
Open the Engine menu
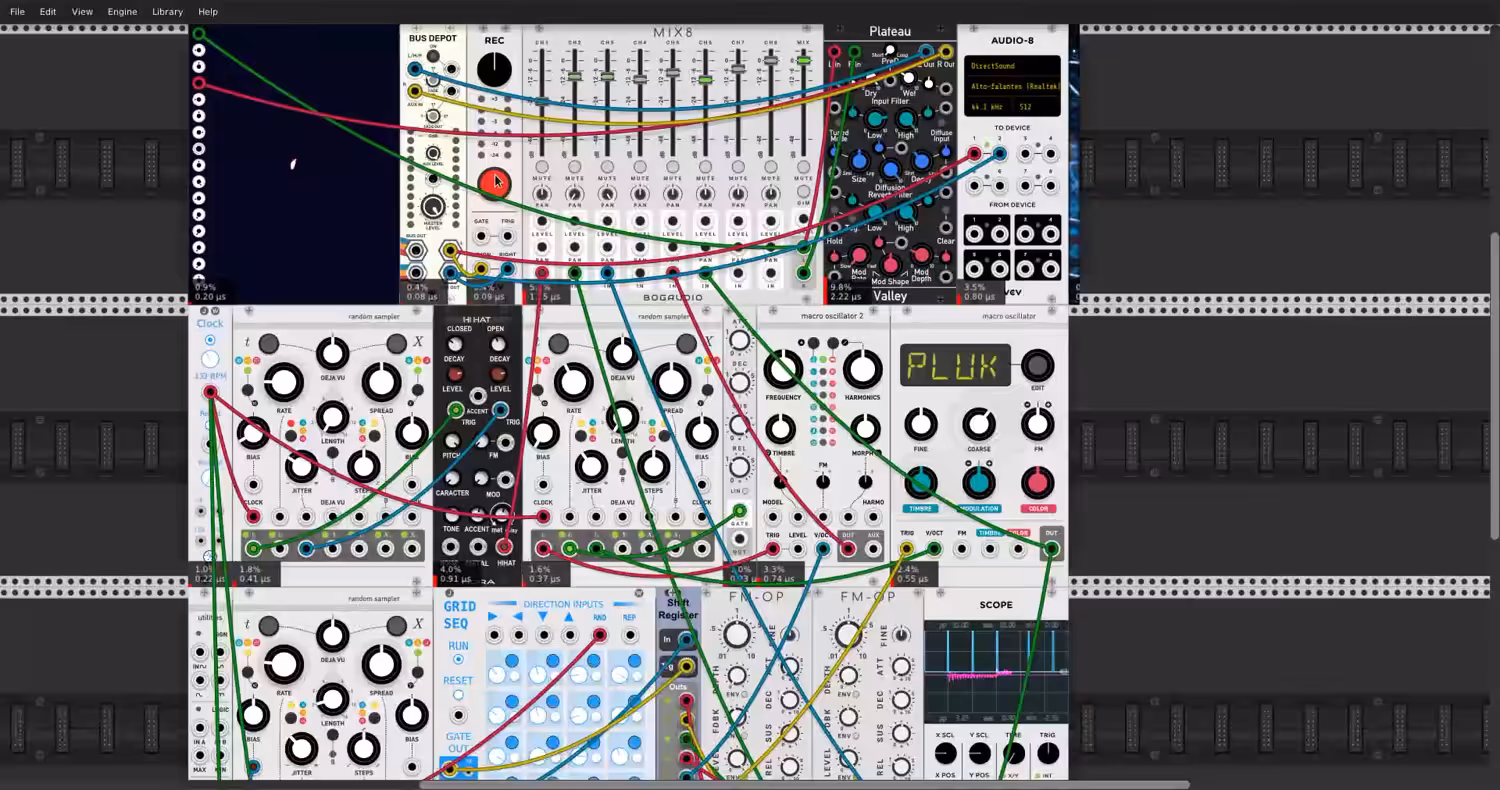(x=122, y=11)
